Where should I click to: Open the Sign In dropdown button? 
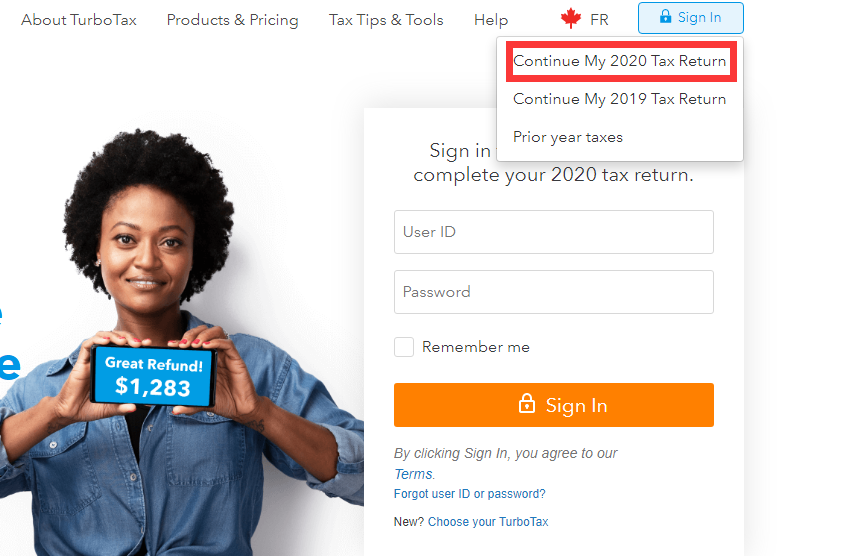point(690,18)
